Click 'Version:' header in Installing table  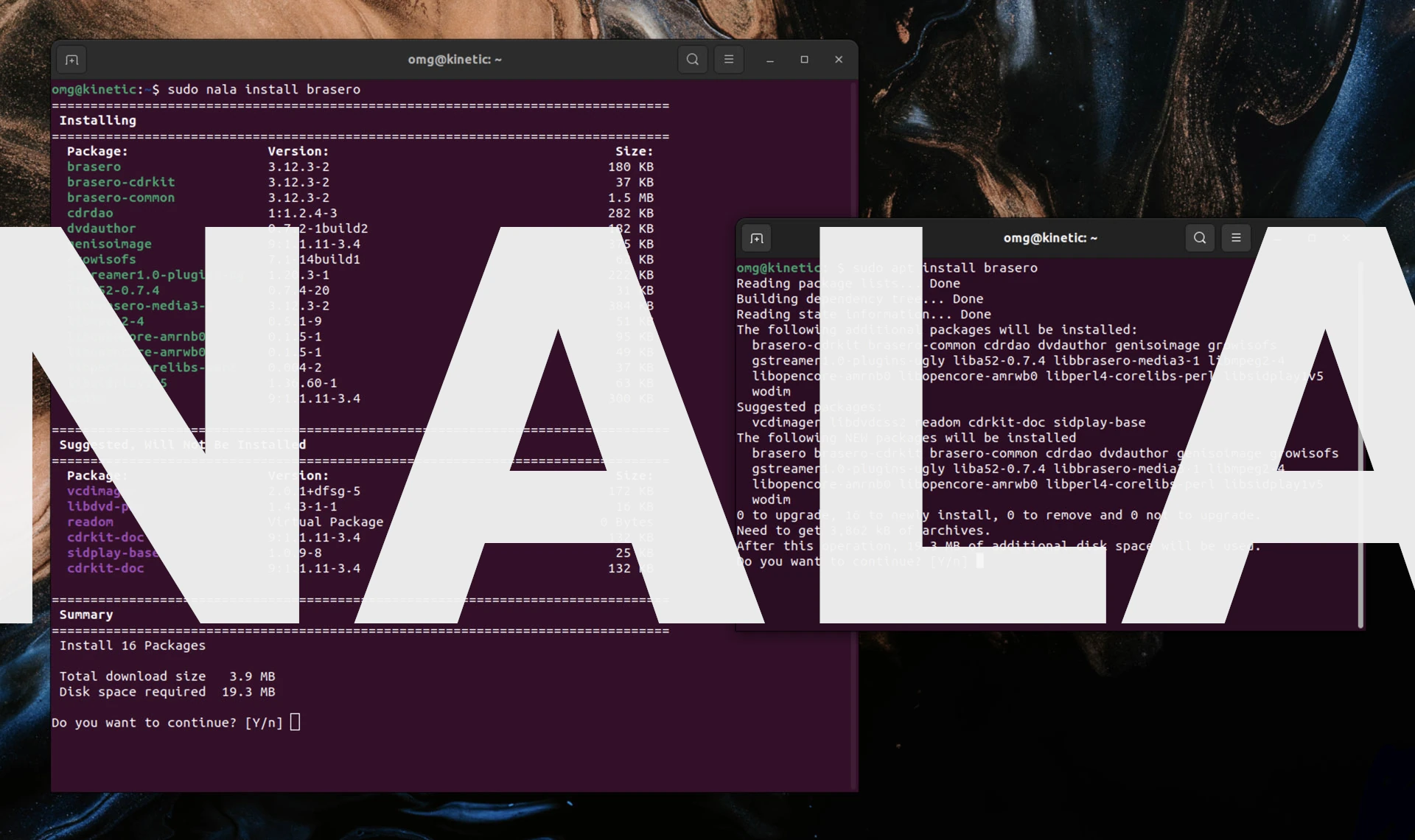(298, 151)
